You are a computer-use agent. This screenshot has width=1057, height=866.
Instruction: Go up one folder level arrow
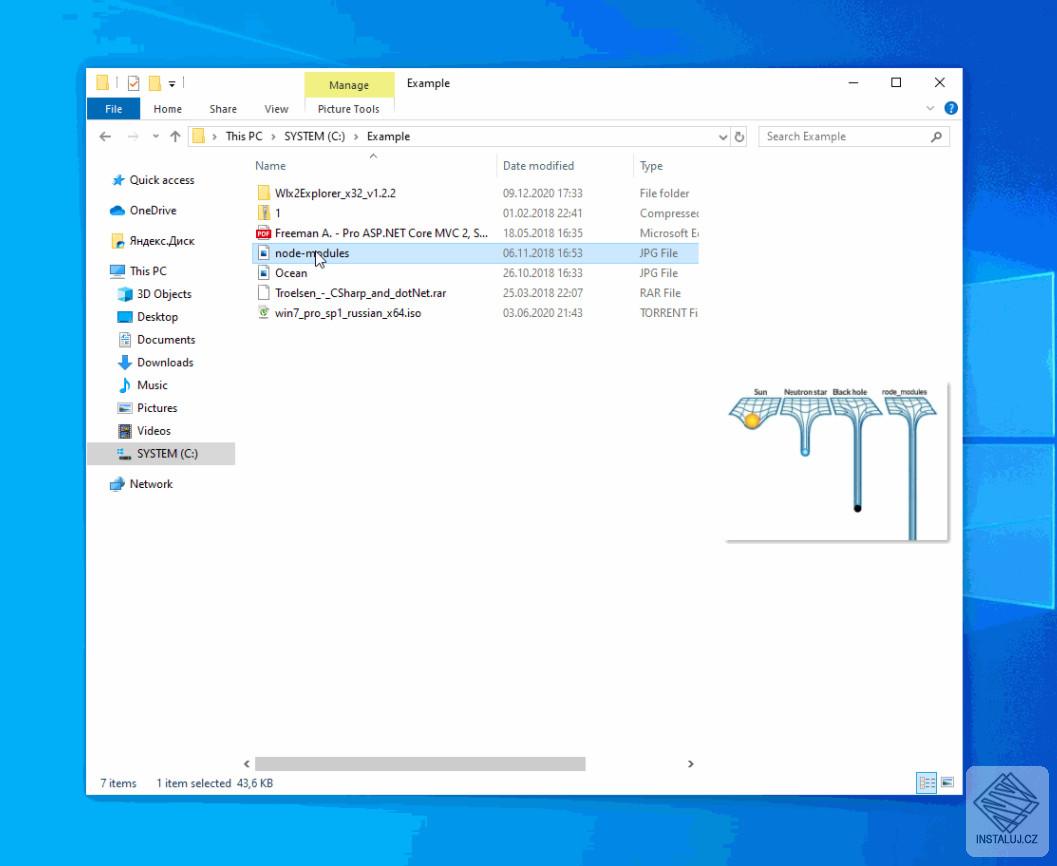175,137
